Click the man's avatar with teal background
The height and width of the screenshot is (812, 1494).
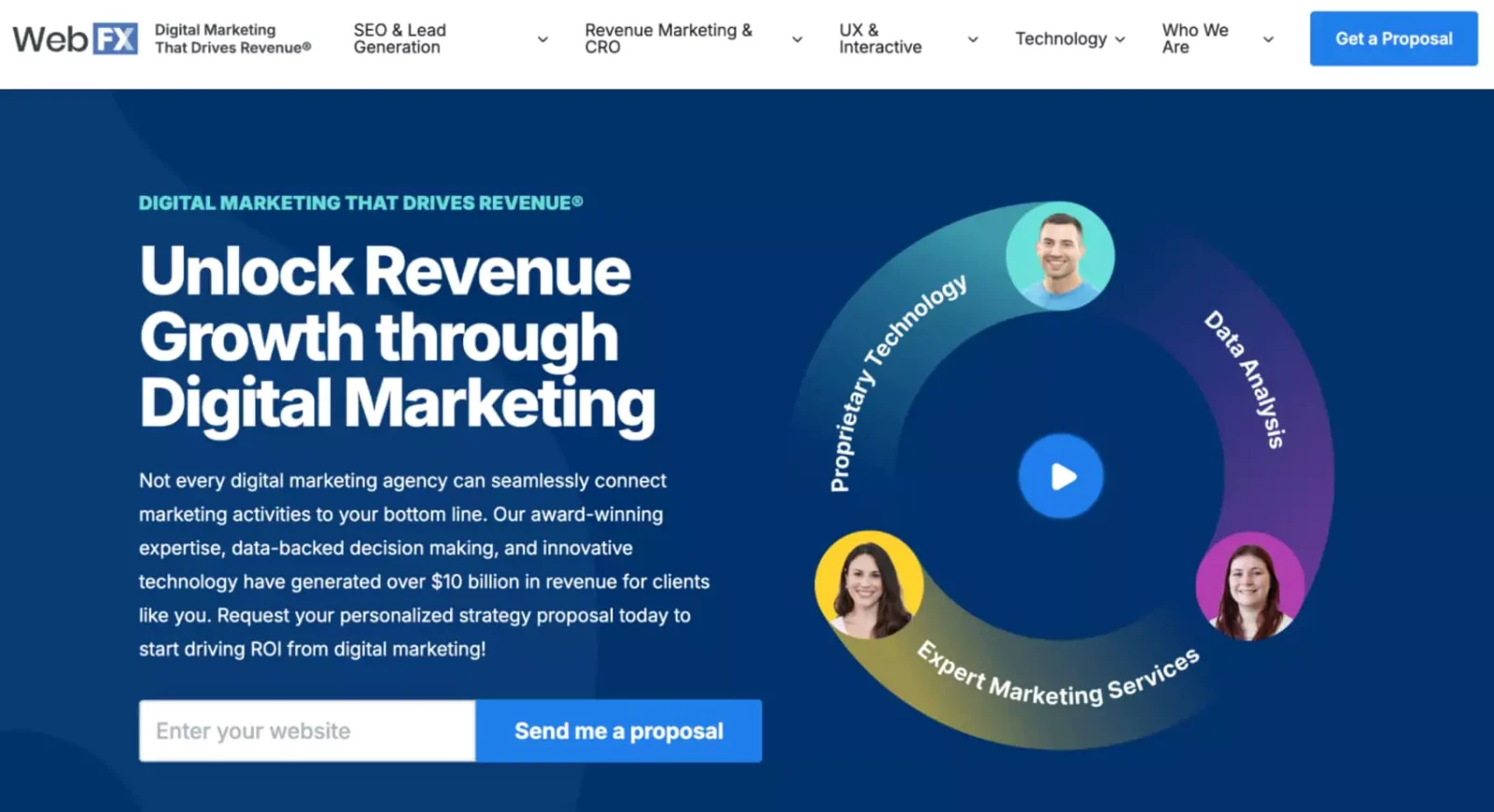(1059, 256)
